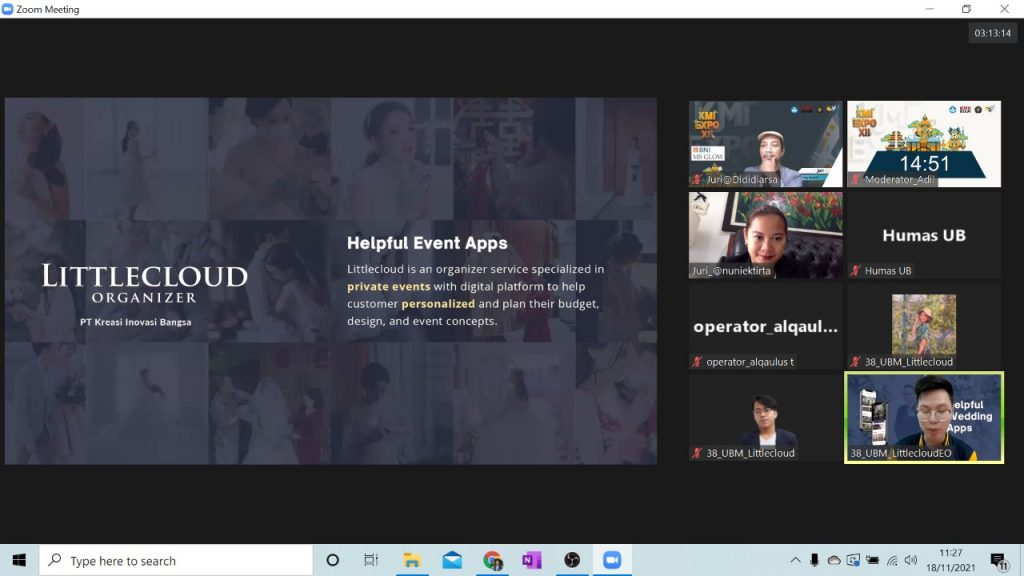1024x576 pixels.
Task: Click 'Helpful Event Apps' slide heading
Action: pos(427,243)
